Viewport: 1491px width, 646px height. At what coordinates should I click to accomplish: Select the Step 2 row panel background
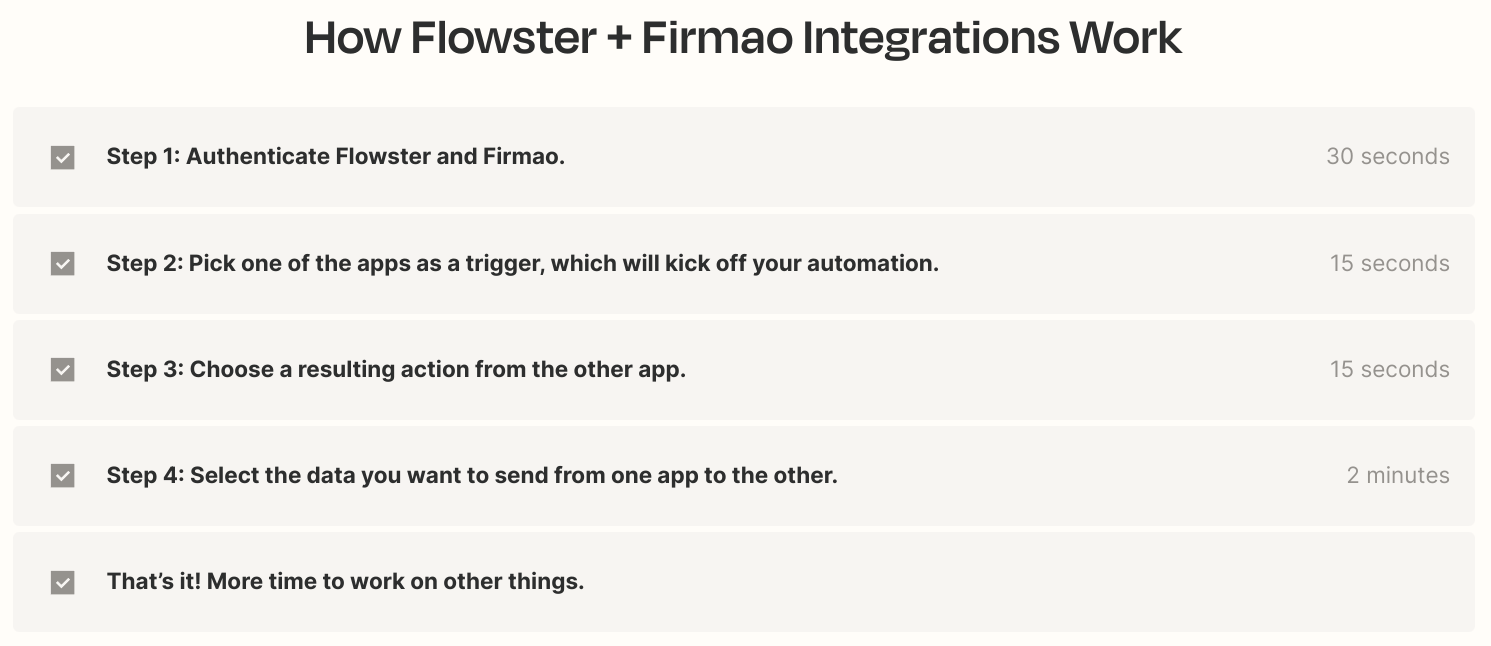click(x=743, y=264)
